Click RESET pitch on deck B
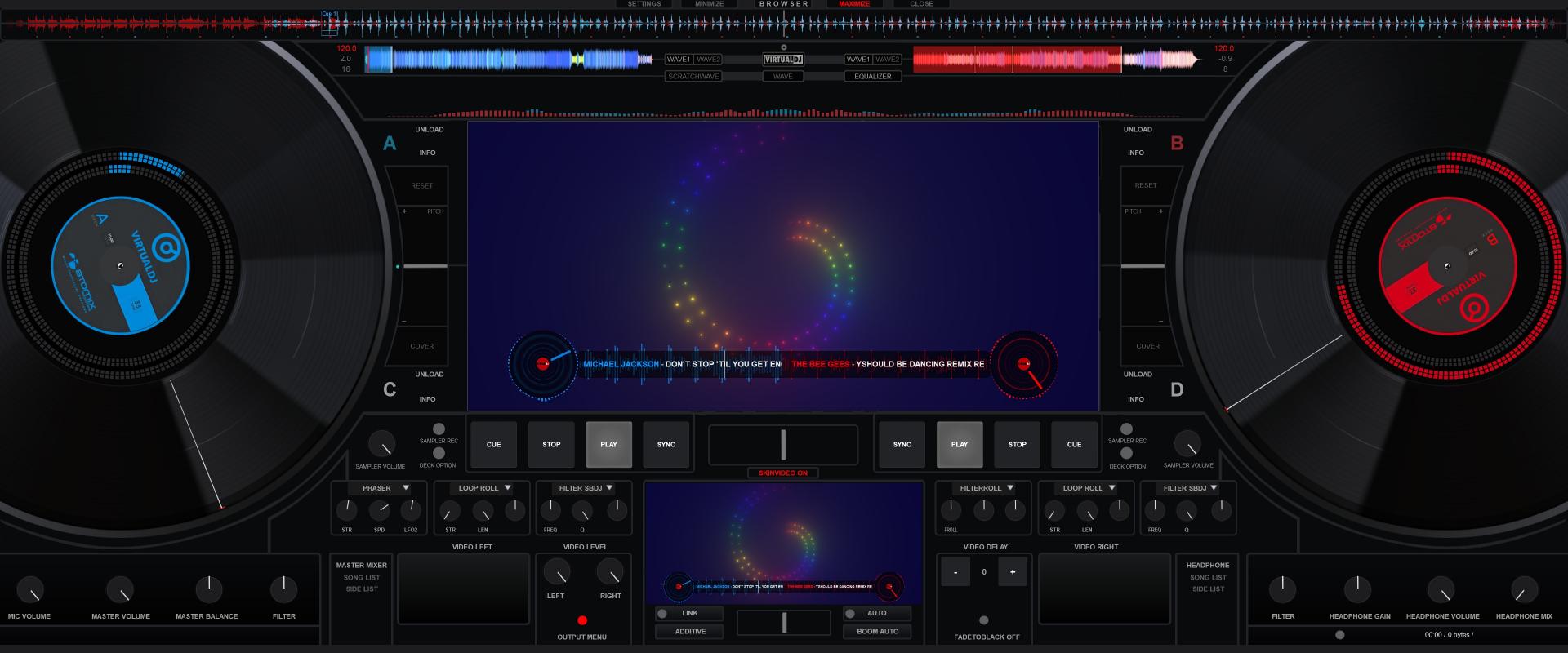The height and width of the screenshot is (653, 1568). 1146,185
